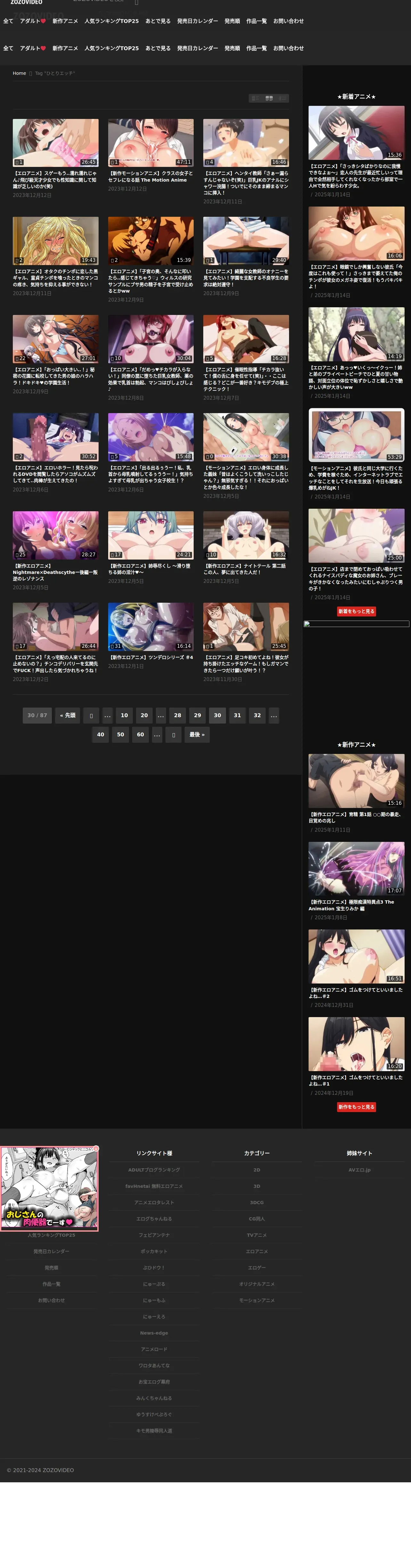Open footer link アニメロード

click(154, 1349)
